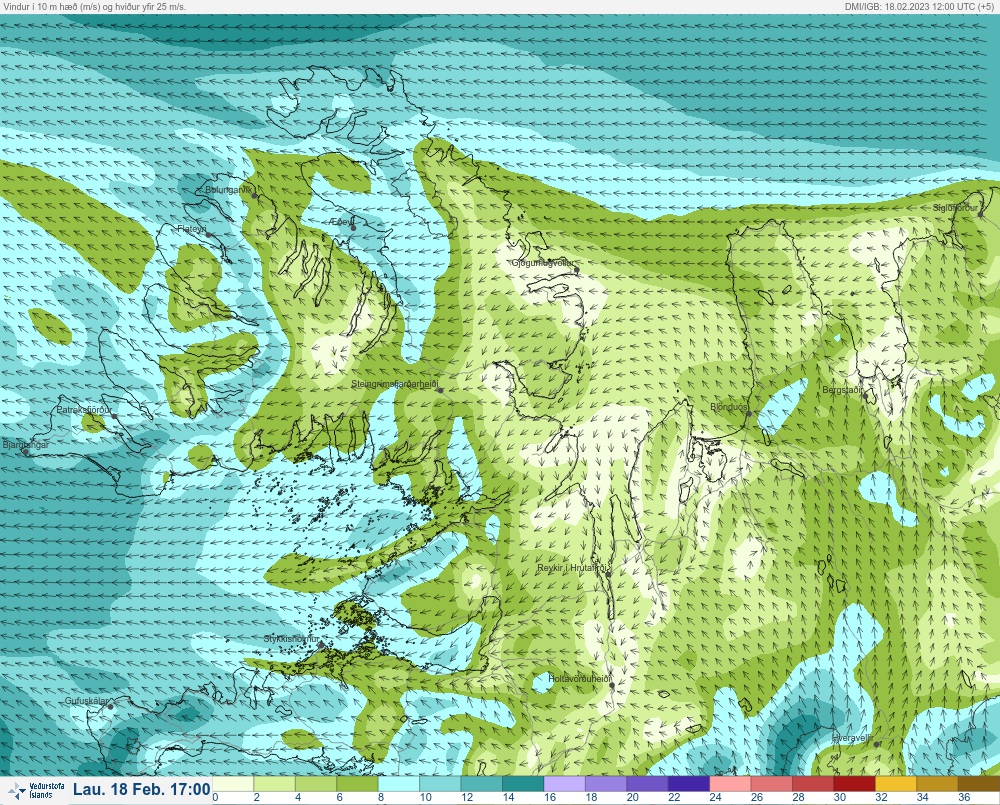Select the dark green 6–8 m/s legend swatch
1000x805 pixels.
(x=357, y=783)
